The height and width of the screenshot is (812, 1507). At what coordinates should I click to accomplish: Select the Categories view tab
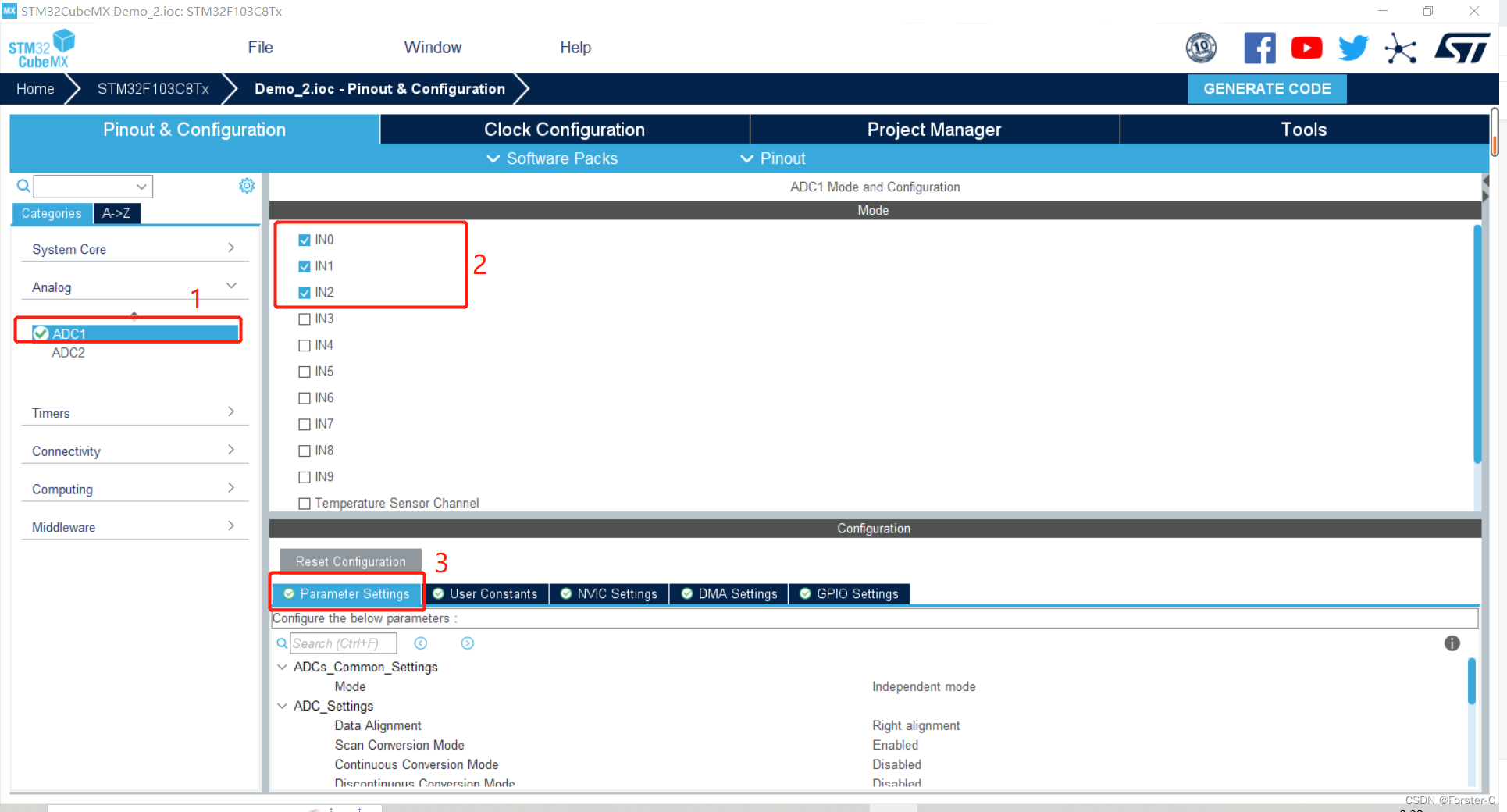coord(52,213)
